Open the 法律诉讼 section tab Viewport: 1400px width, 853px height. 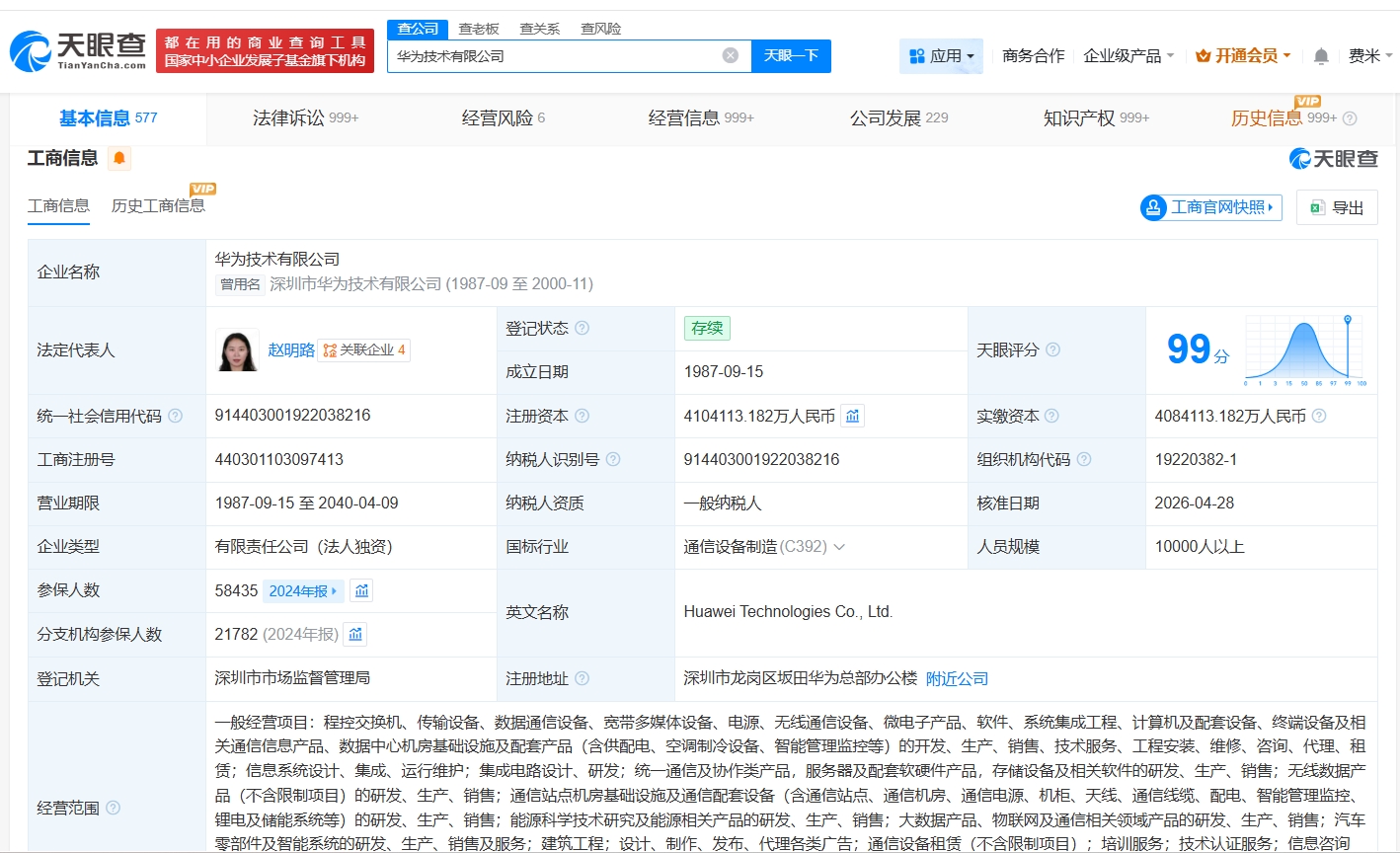pyautogui.click(x=305, y=118)
